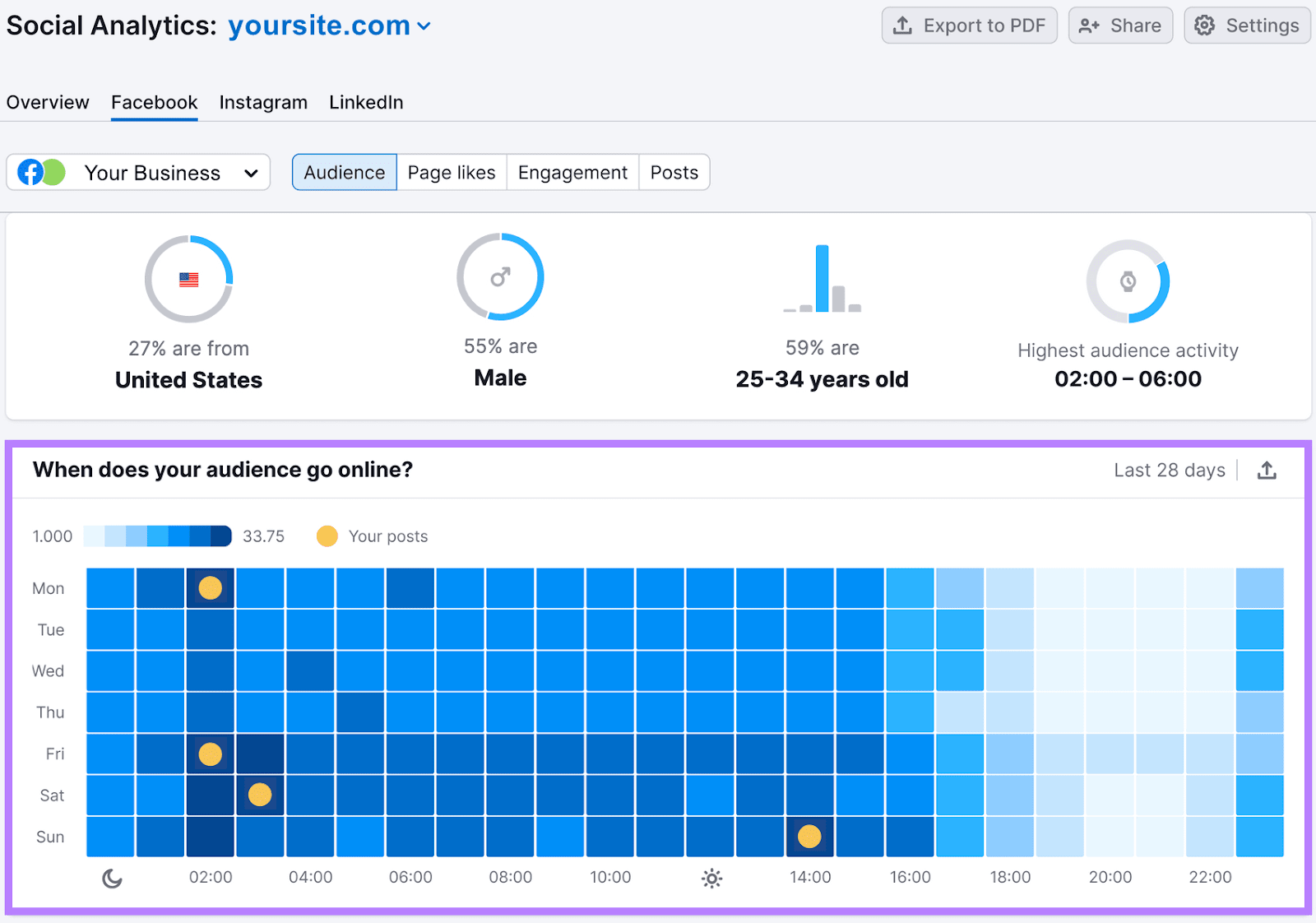Select the Audience view toggle

345,173
